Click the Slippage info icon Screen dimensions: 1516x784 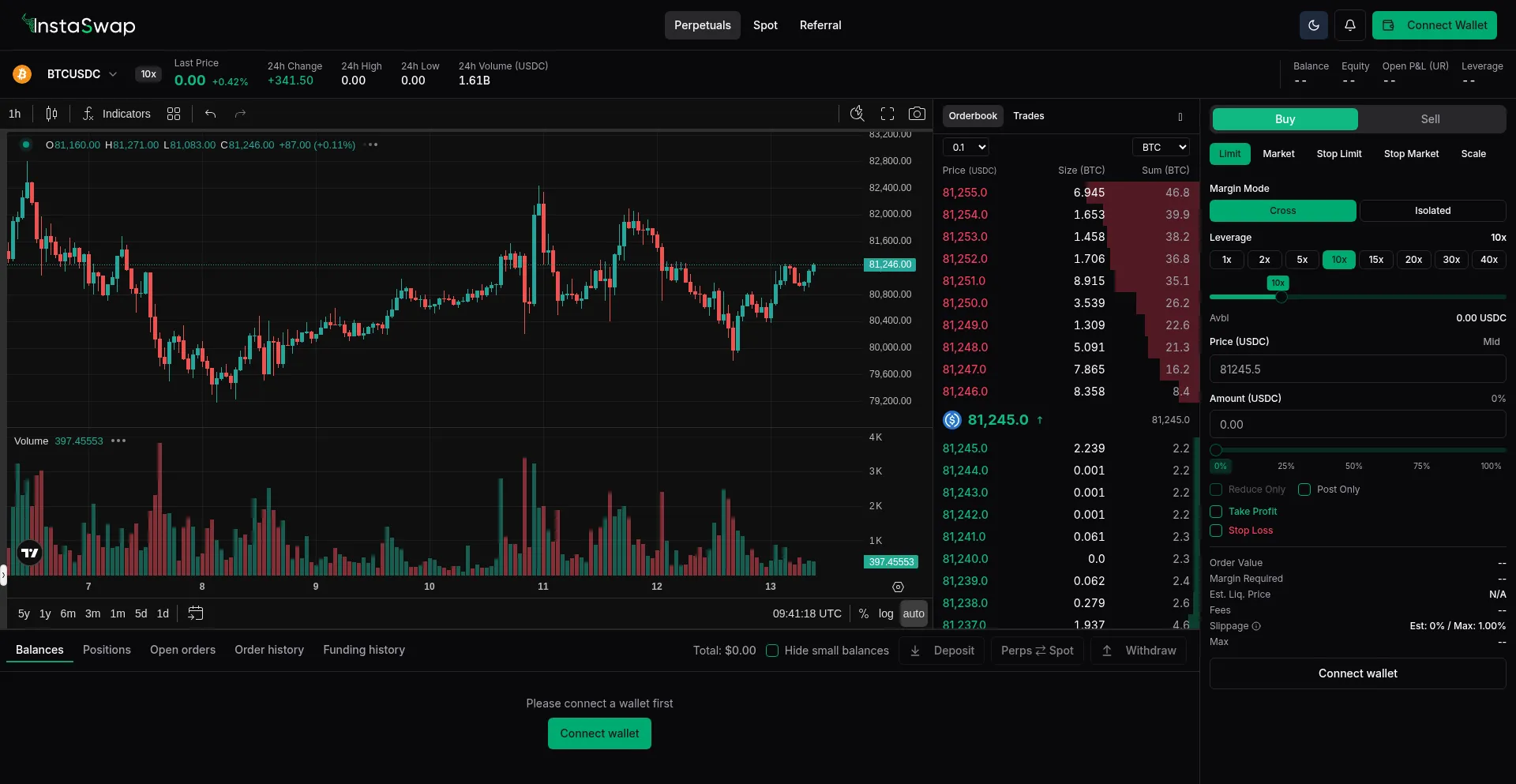[1256, 626]
